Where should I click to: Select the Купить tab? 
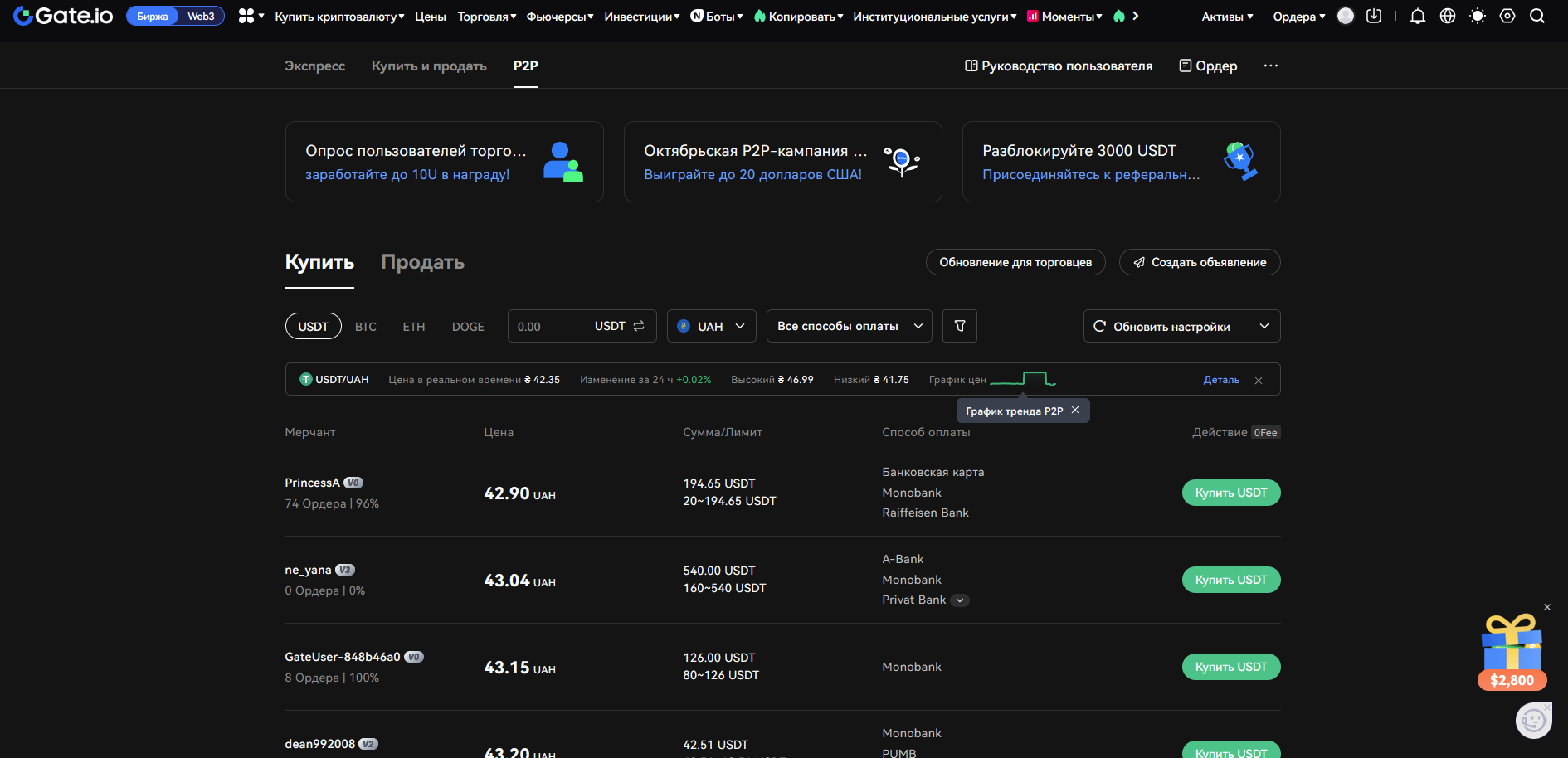point(319,262)
